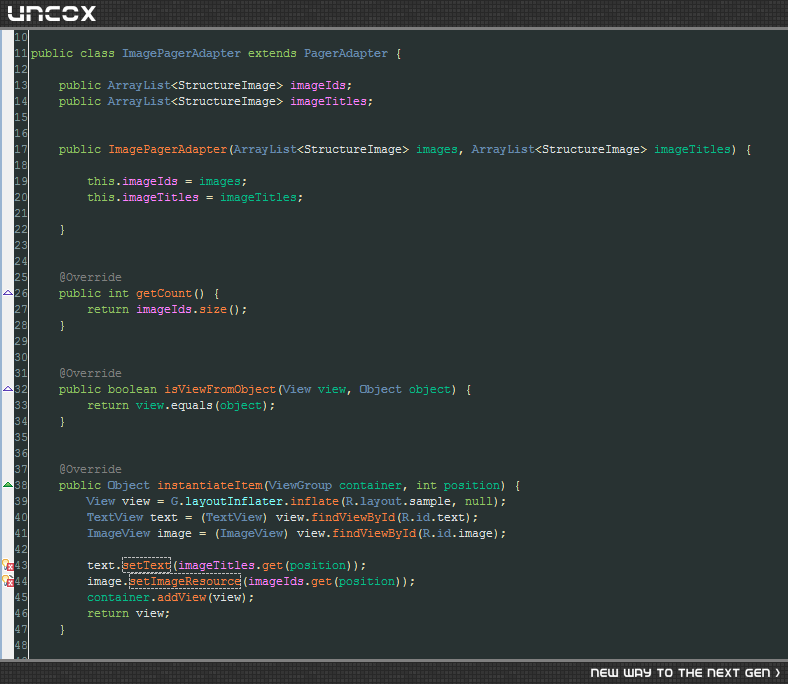Screen dimensions: 788x684
Task: Click the override marker beside line 32
Action: click(x=8, y=389)
